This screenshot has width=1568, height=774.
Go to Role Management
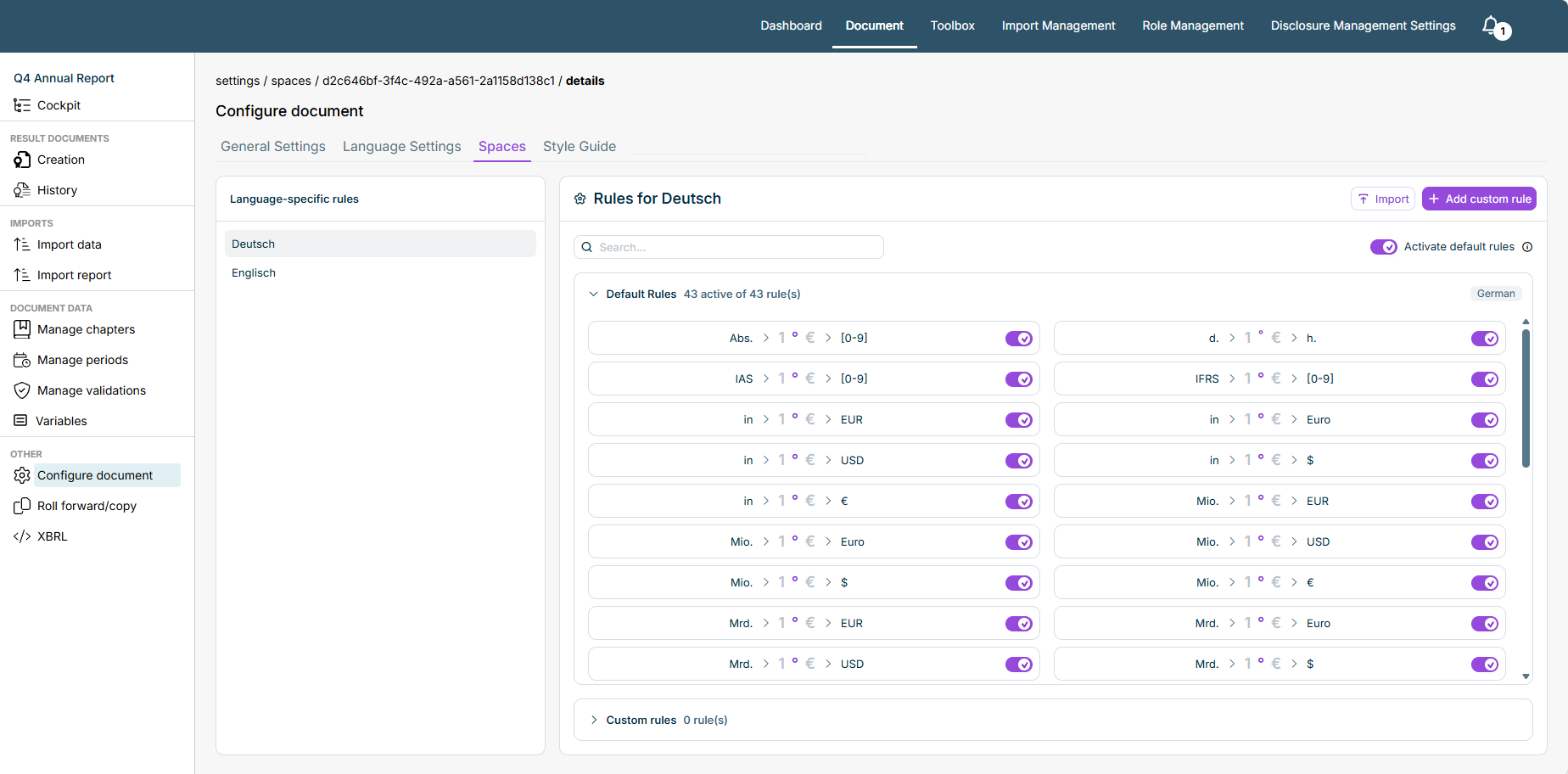click(1192, 25)
